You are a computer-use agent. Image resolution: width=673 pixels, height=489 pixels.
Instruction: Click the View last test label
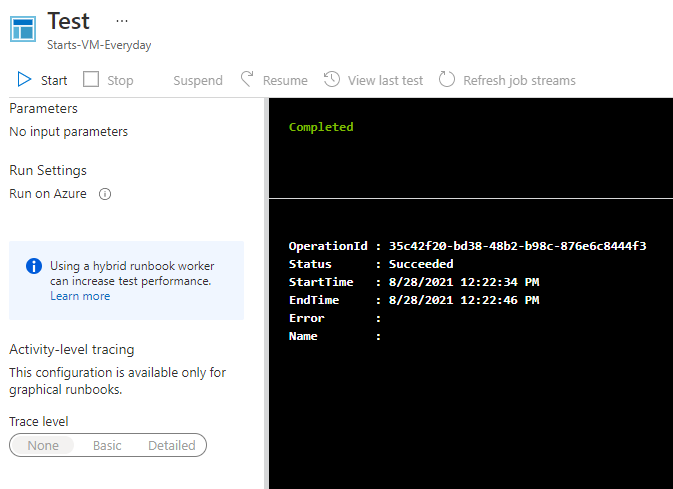(385, 80)
